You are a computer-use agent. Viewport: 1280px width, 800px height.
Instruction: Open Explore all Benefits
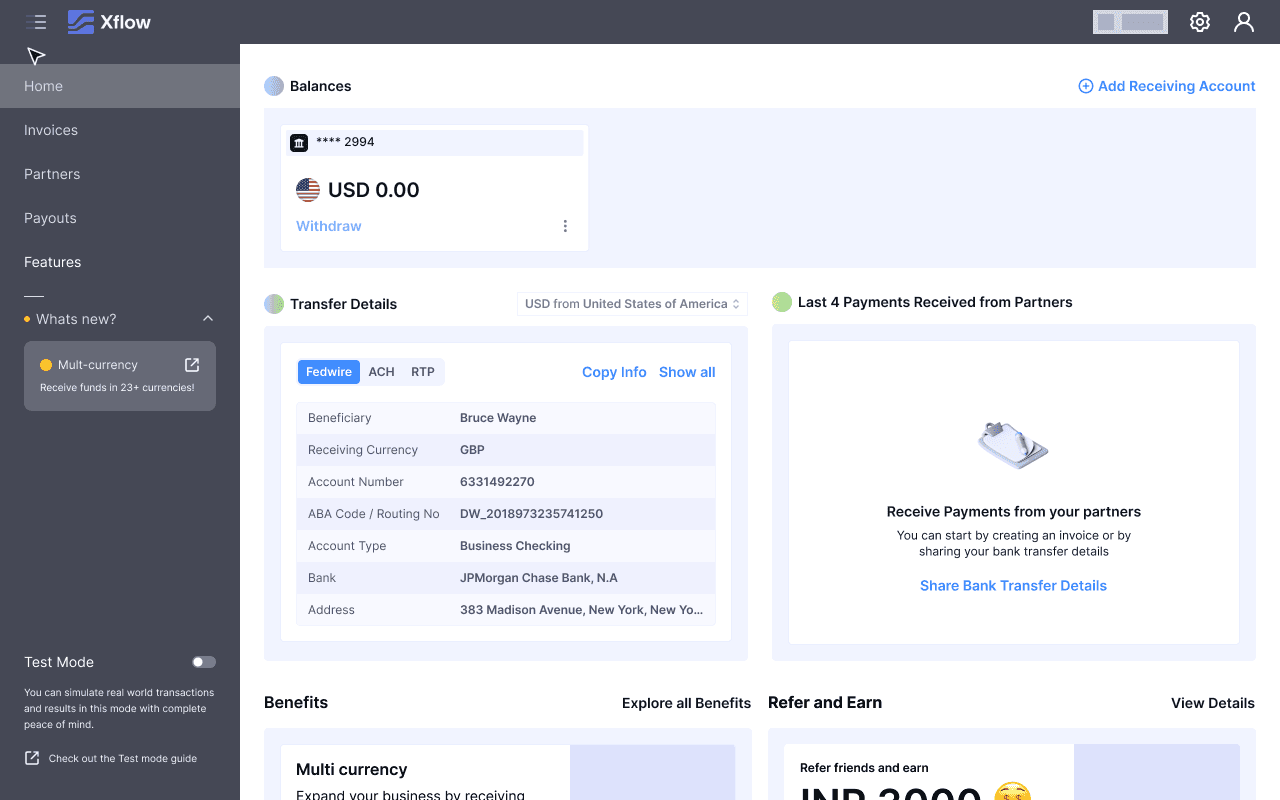click(x=686, y=703)
